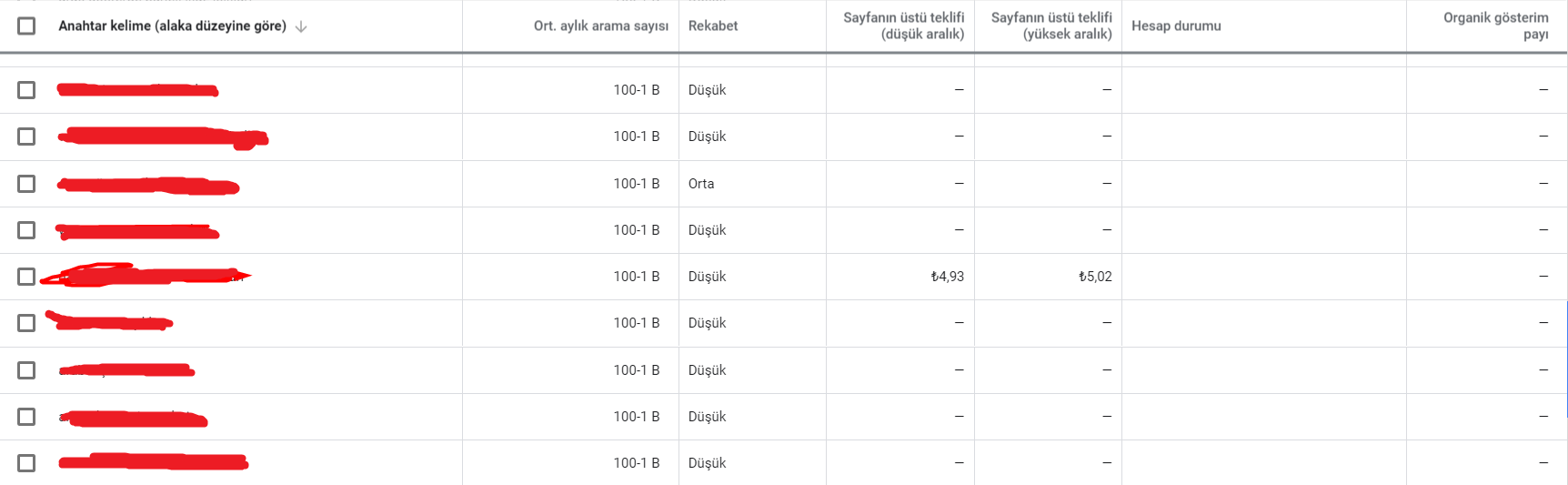The image size is (1568, 485).
Task: Check the last visible row's checkbox
Action: point(26,463)
